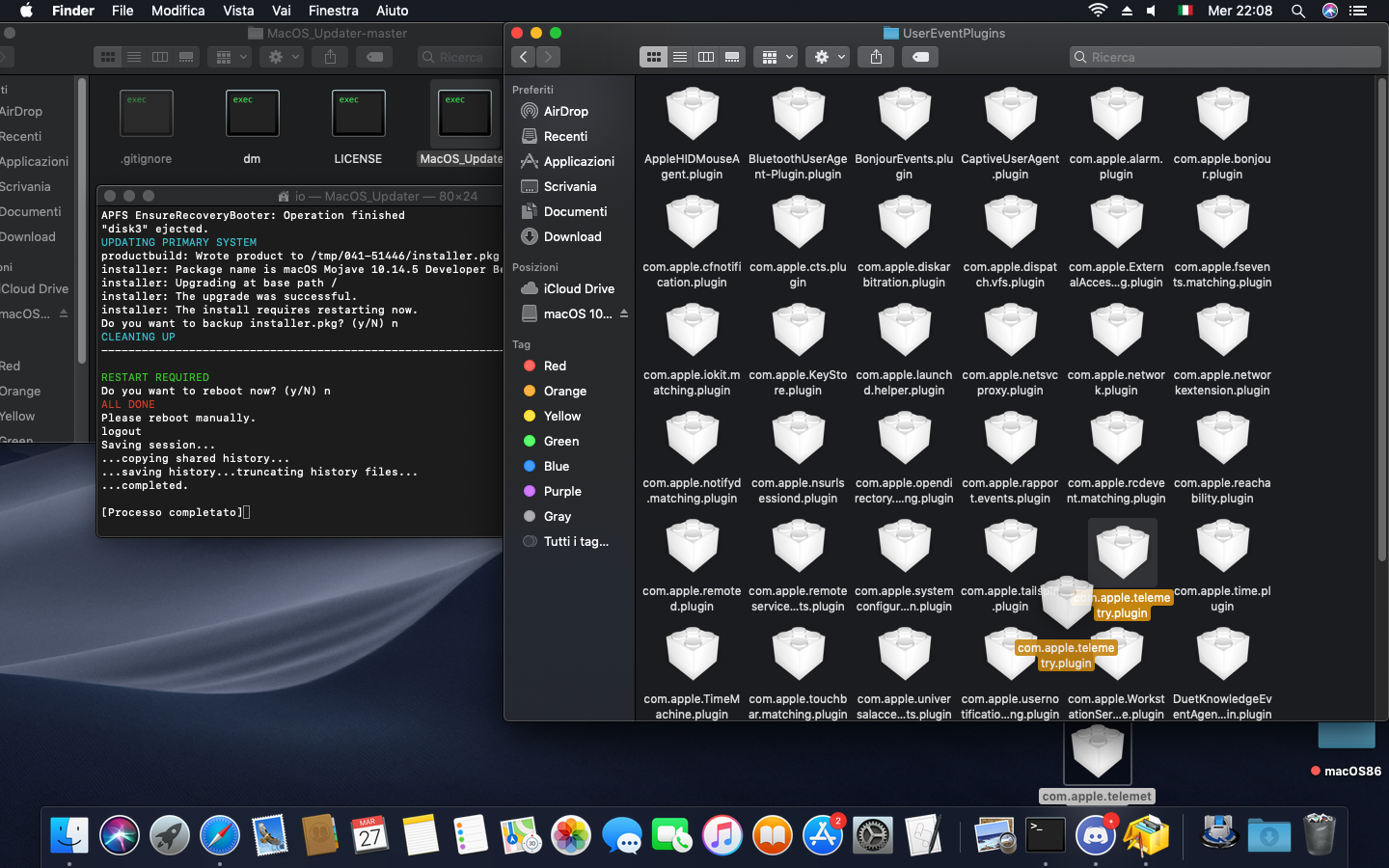Open Siri from the Dock

[120, 835]
